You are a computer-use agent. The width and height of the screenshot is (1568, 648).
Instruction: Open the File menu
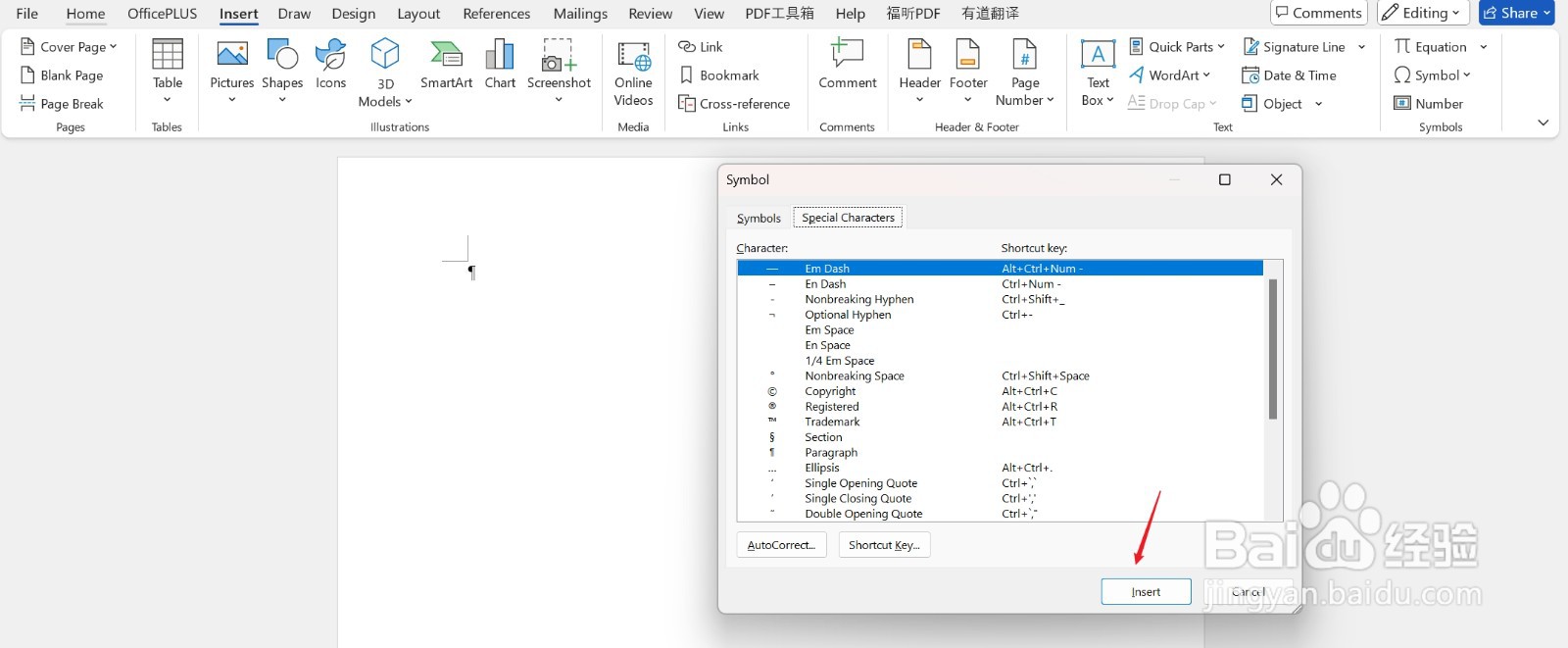27,14
